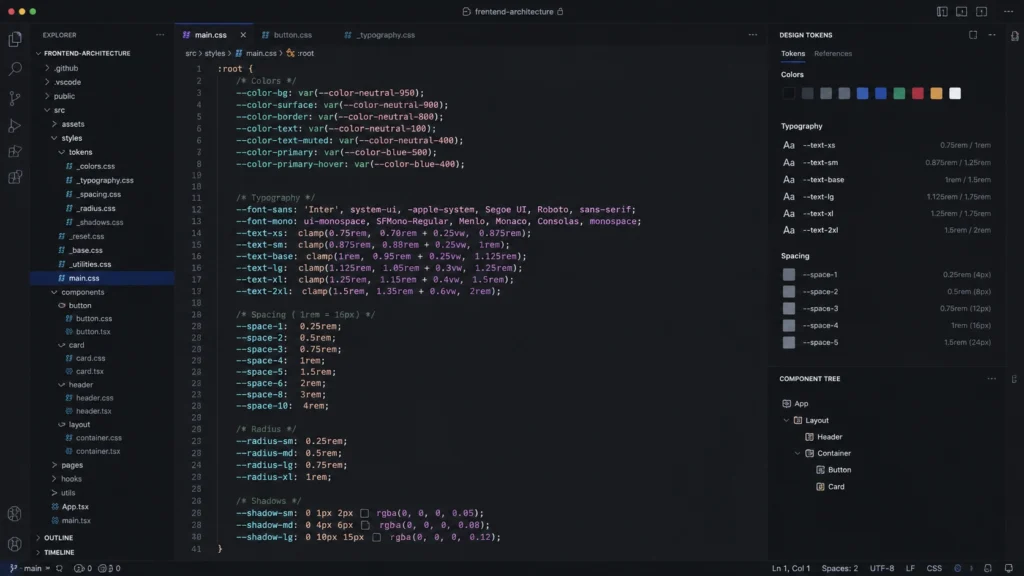Open _spacing.css in the explorer
The height and width of the screenshot is (576, 1024).
coord(99,194)
